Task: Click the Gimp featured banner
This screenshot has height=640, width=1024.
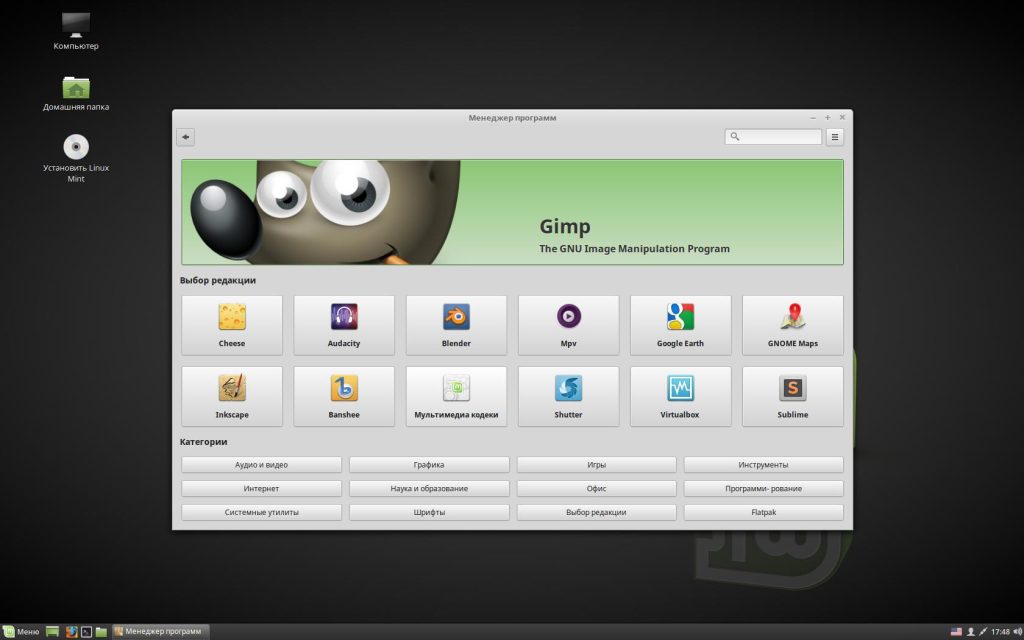Action: point(512,212)
